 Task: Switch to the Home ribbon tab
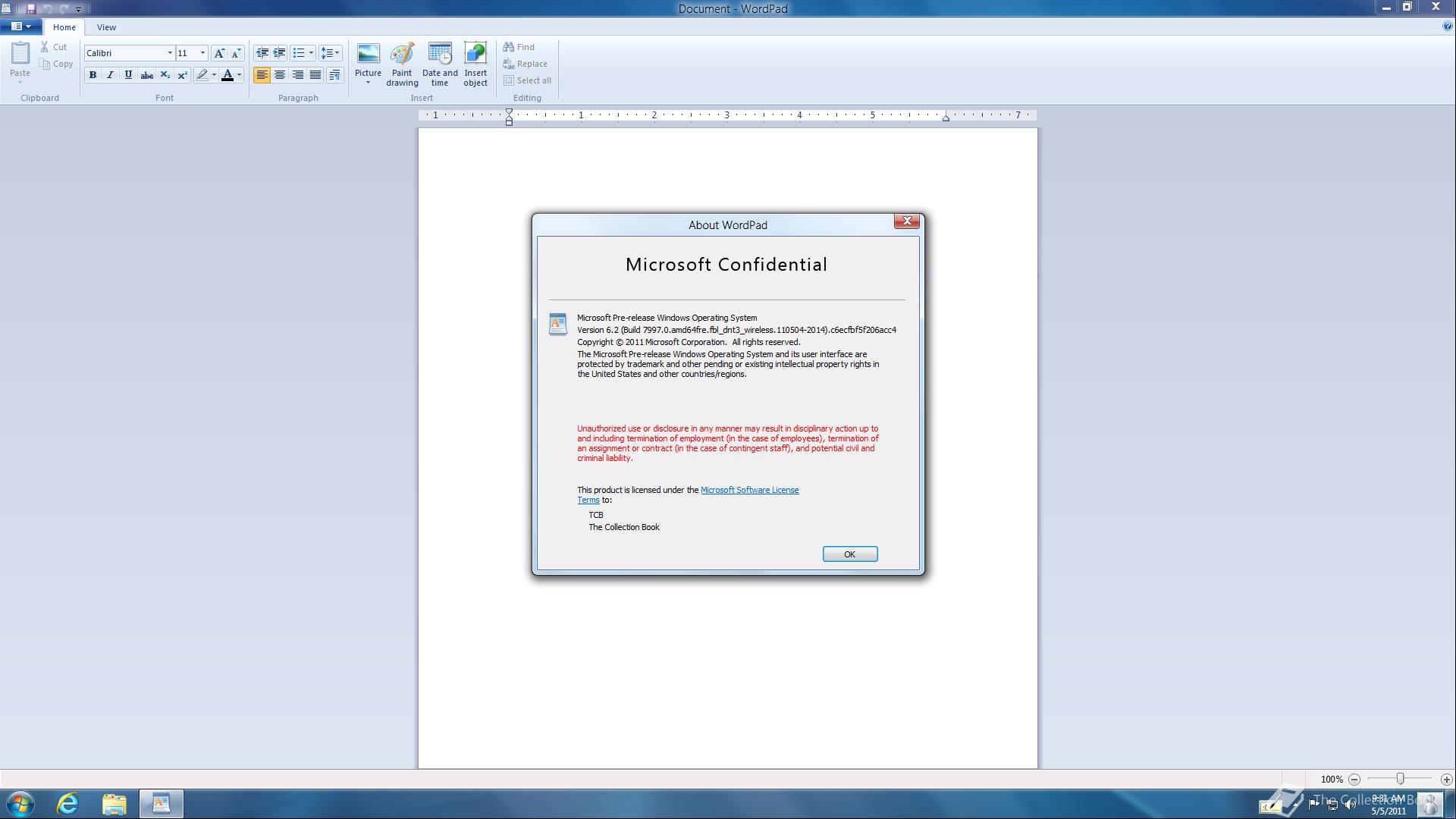click(64, 27)
